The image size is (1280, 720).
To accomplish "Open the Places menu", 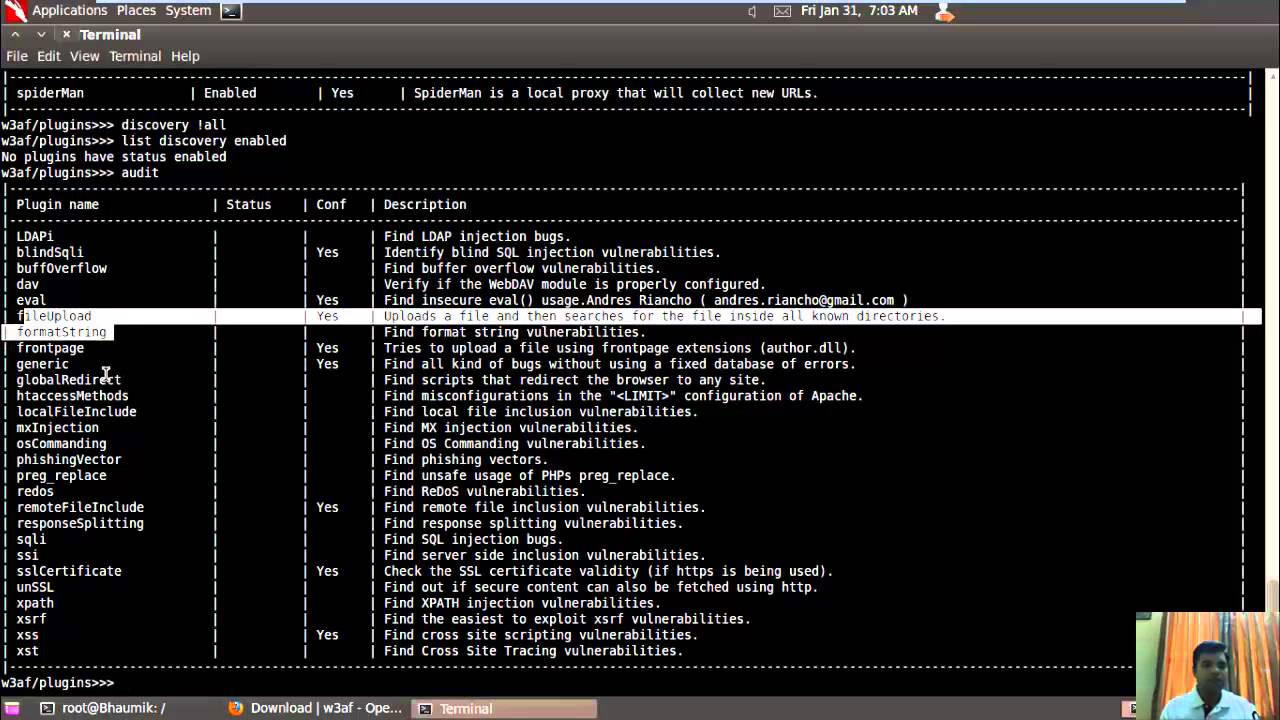I will point(136,10).
